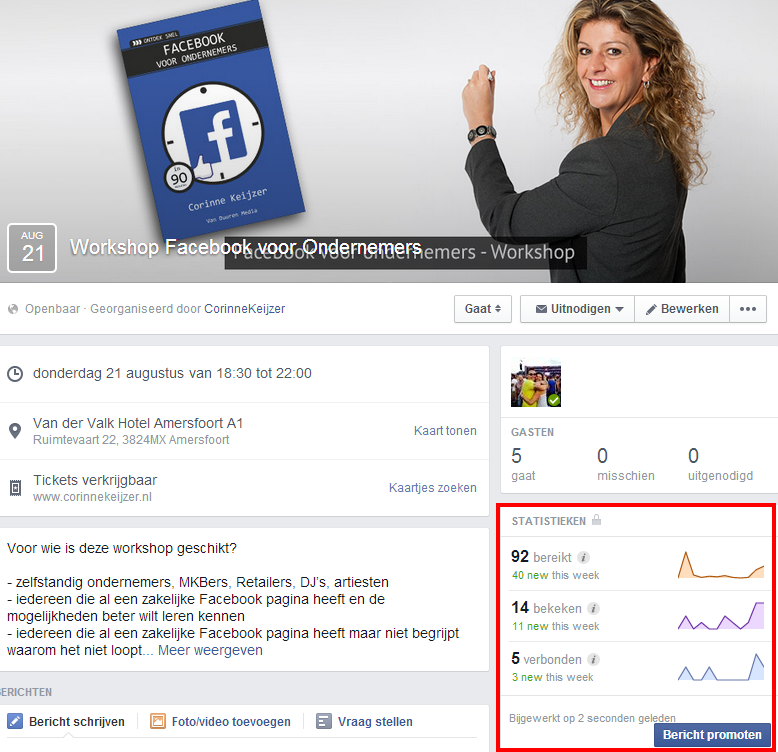This screenshot has width=778, height=752.
Task: Click the ticket icon beside Tickets verkrijgbaar
Action: 15,488
